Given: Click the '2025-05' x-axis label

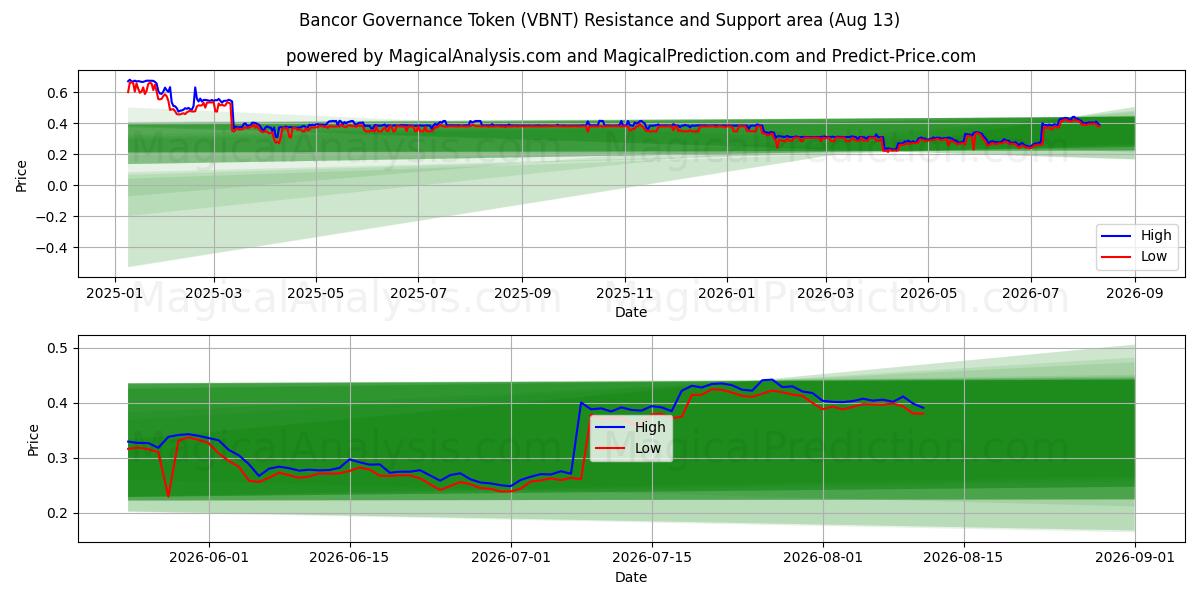Looking at the screenshot, I should pyautogui.click(x=316, y=295).
